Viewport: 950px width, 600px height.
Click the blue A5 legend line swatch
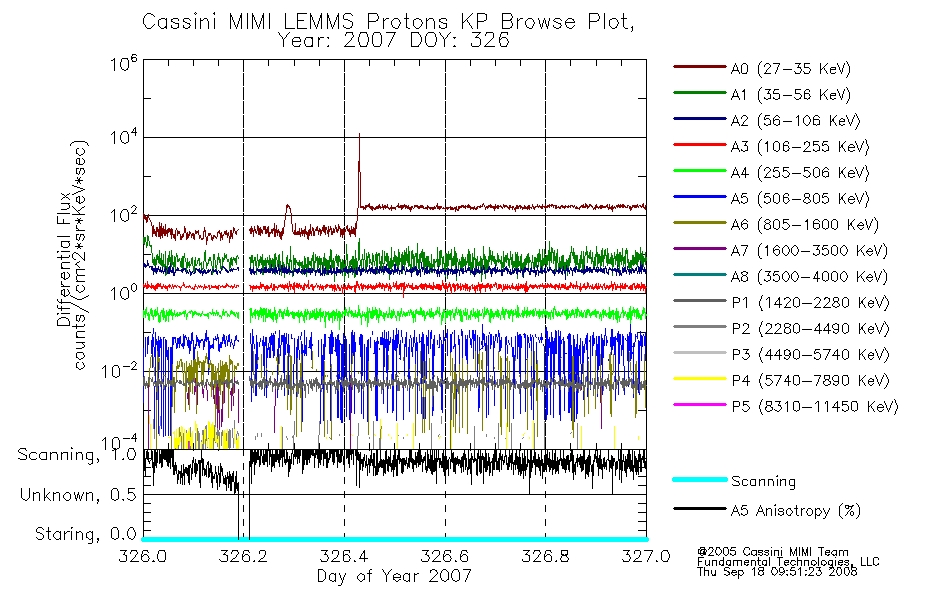[700, 197]
